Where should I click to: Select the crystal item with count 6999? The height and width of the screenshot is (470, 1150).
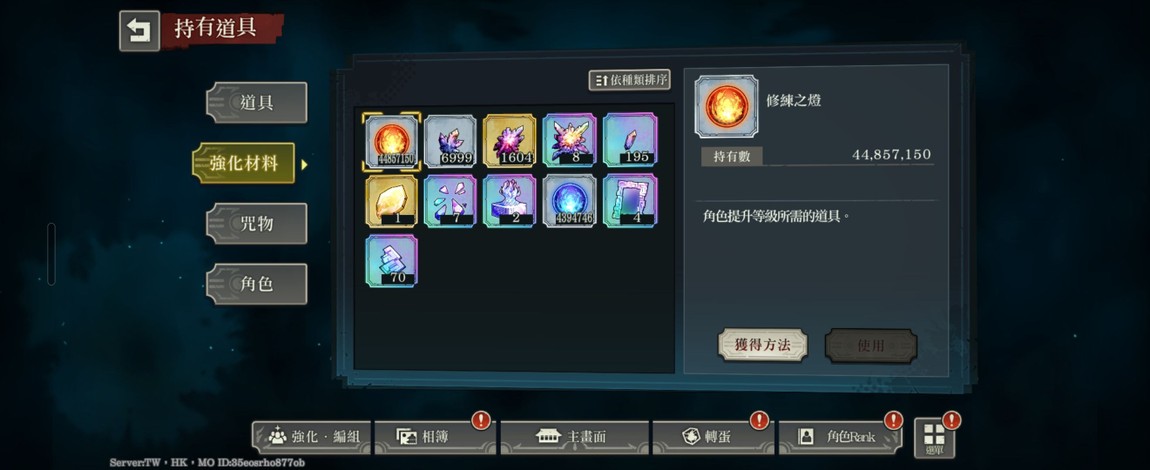pyautogui.click(x=450, y=141)
